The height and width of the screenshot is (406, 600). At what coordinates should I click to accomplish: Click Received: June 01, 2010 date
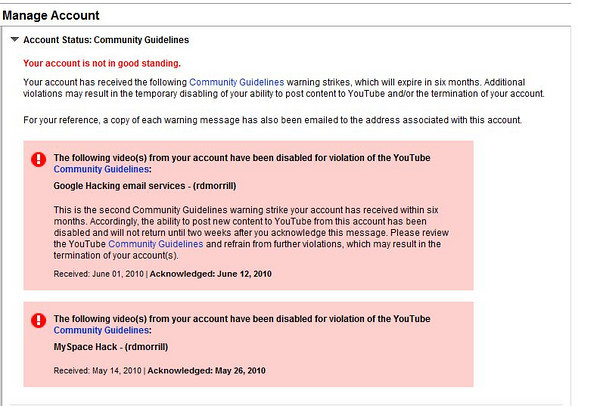(x=99, y=274)
